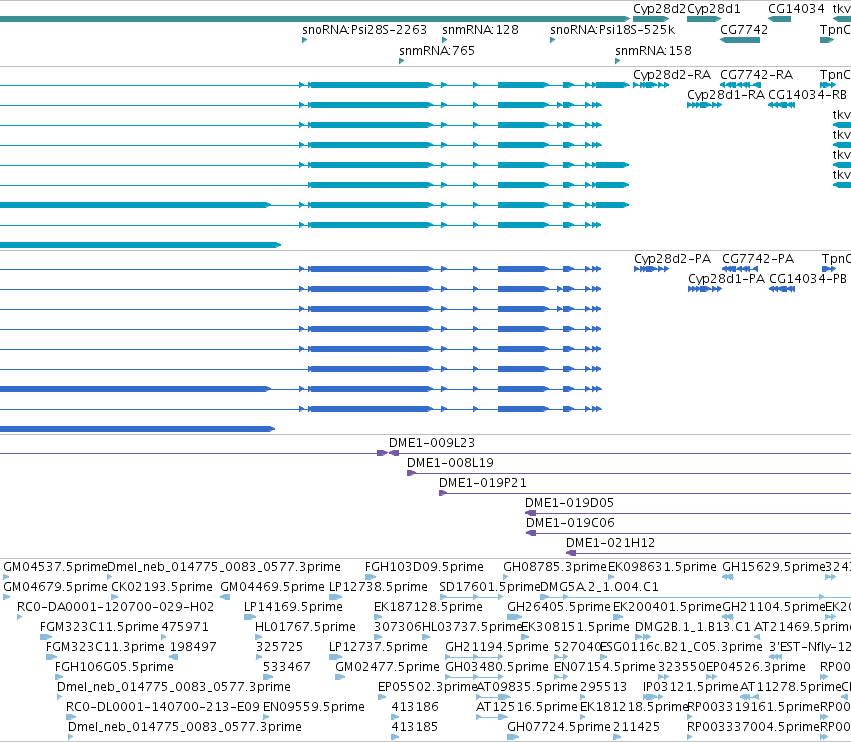The height and width of the screenshot is (742, 851).
Task: Open BAC clone DME1-019P21
Action: (482, 483)
